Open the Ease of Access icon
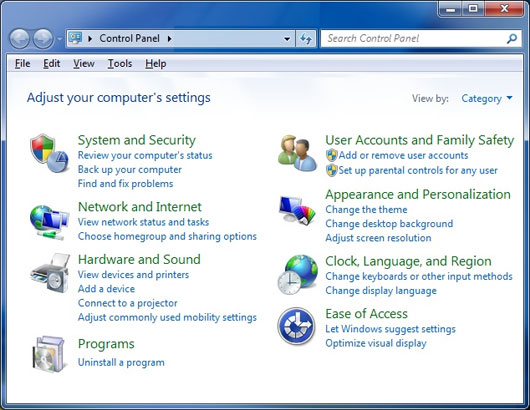The height and width of the screenshot is (410, 530). pyautogui.click(x=296, y=326)
